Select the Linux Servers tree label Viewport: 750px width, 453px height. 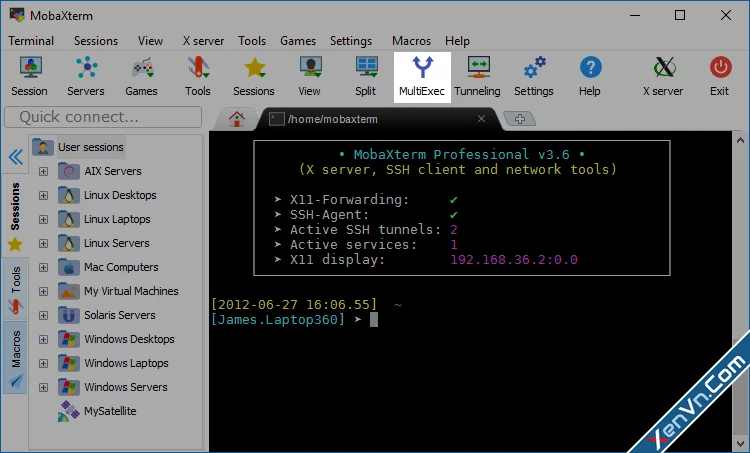117,243
